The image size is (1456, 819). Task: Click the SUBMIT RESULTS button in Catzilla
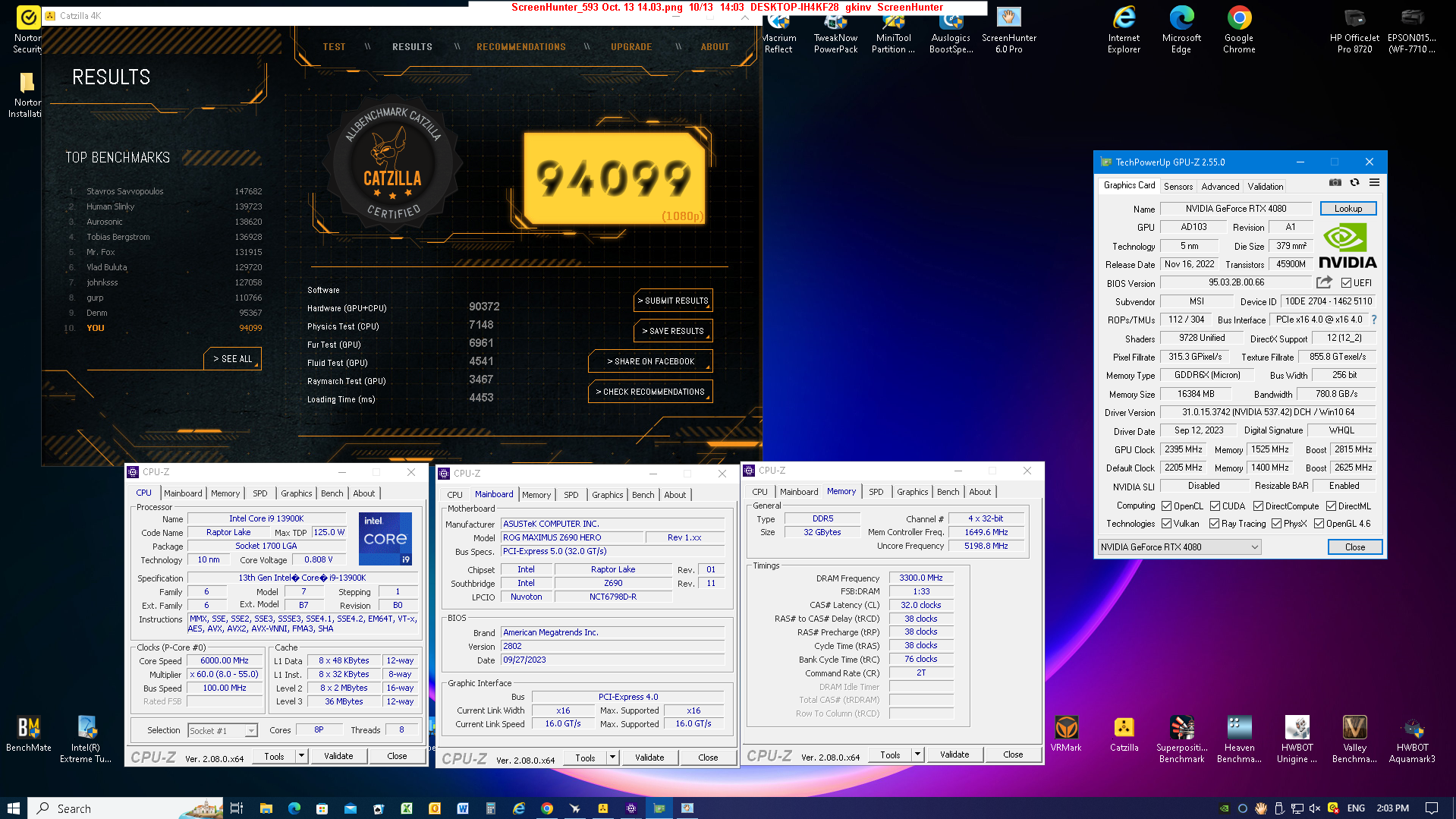click(673, 301)
